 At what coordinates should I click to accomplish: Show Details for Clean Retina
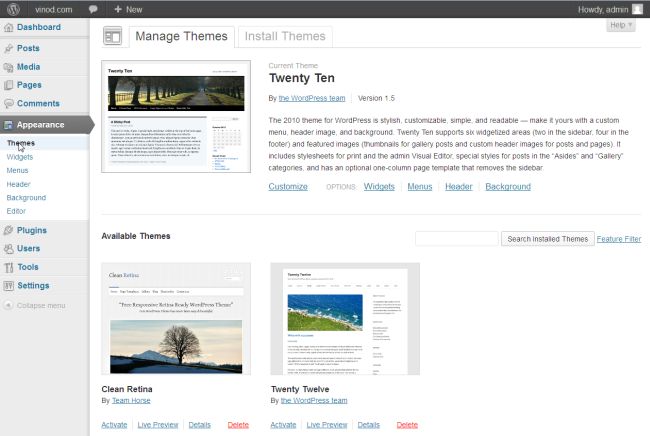click(199, 425)
